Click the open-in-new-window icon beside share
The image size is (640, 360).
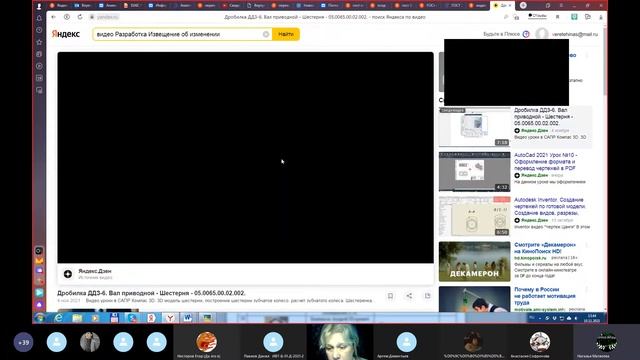click(x=427, y=296)
